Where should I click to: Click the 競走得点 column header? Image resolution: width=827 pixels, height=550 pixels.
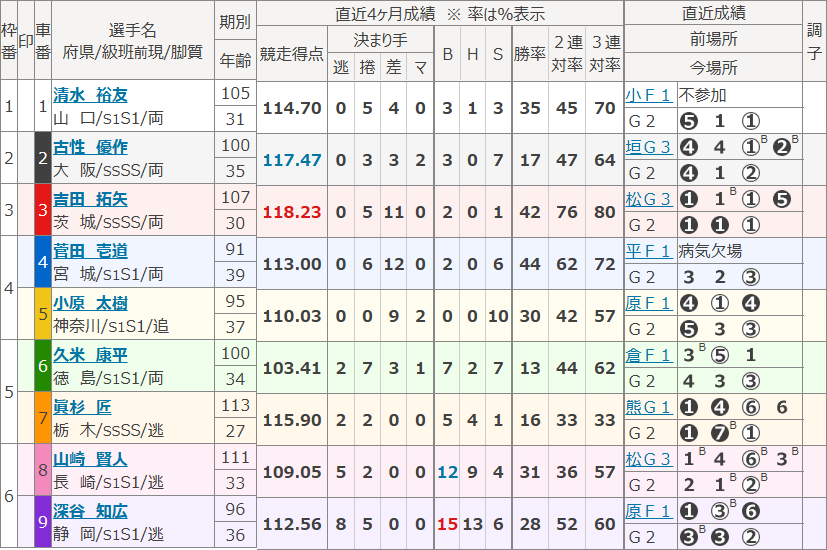[292, 54]
